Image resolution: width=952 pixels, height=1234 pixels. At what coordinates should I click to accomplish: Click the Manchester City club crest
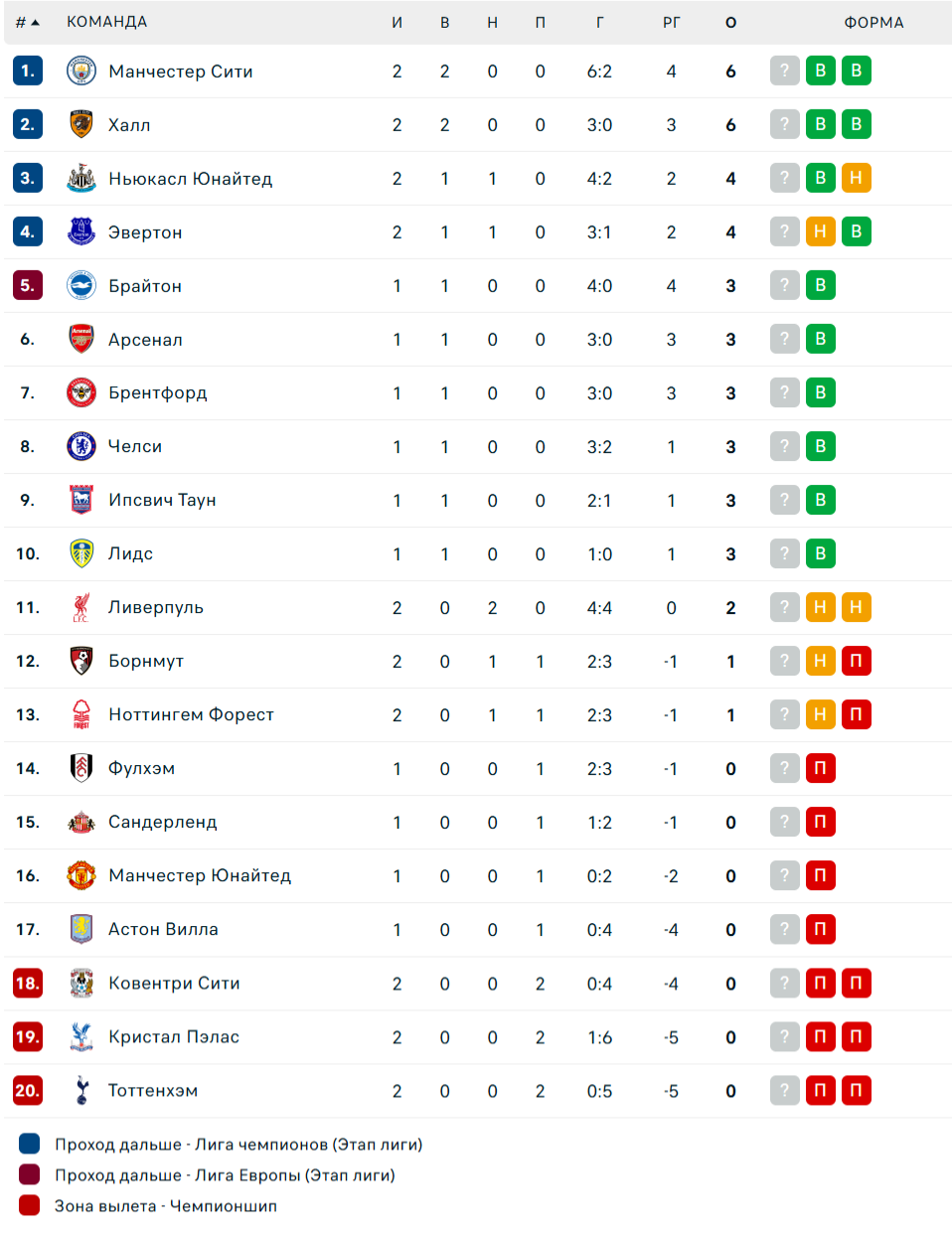(x=80, y=71)
